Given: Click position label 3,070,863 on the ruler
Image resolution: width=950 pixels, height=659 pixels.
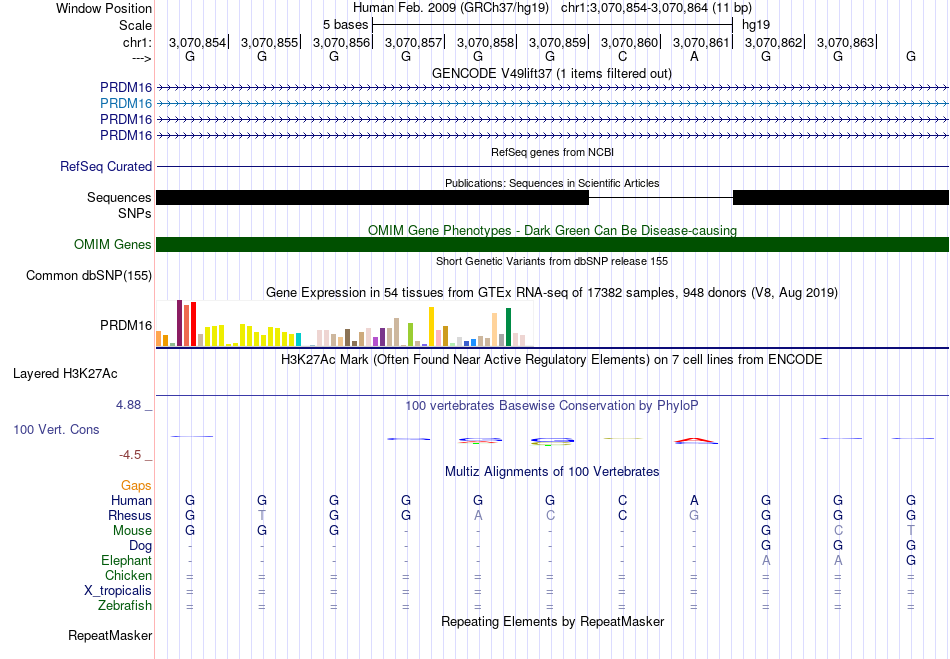Looking at the screenshot, I should (846, 42).
